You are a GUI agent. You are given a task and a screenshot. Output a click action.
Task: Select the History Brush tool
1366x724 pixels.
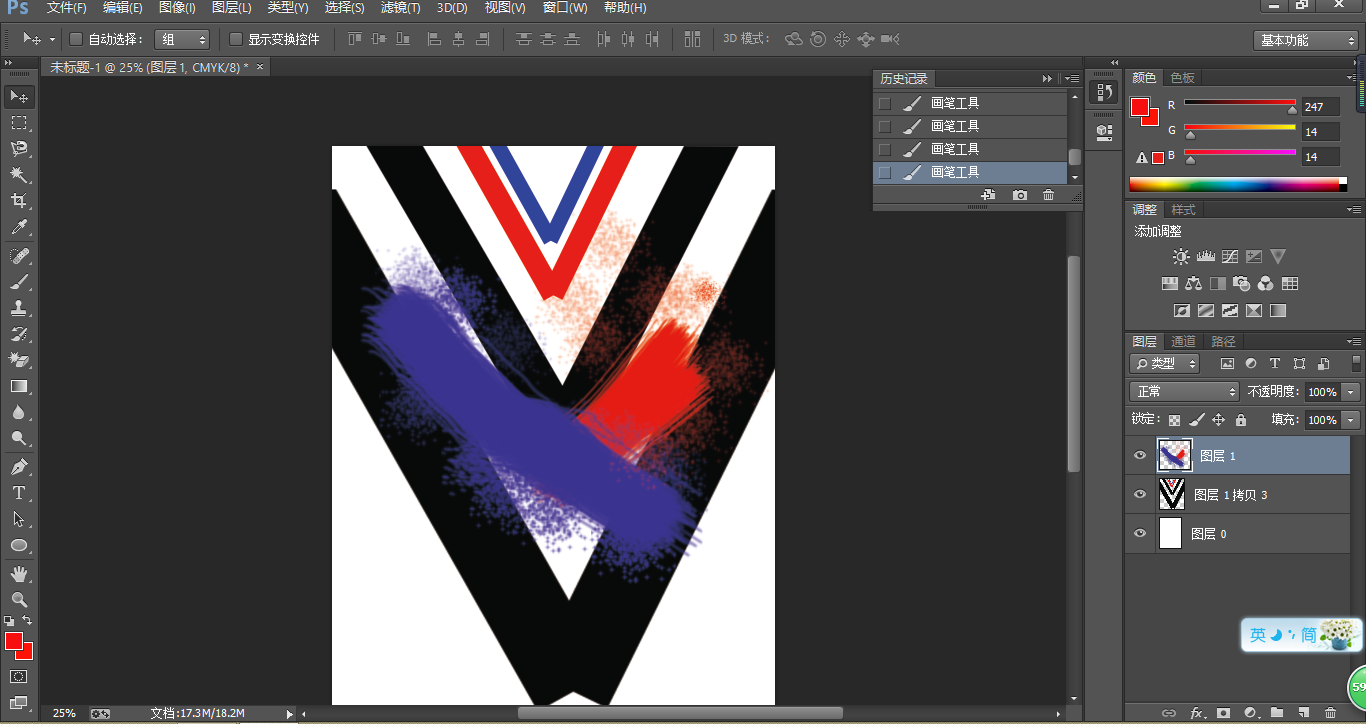pos(19,334)
